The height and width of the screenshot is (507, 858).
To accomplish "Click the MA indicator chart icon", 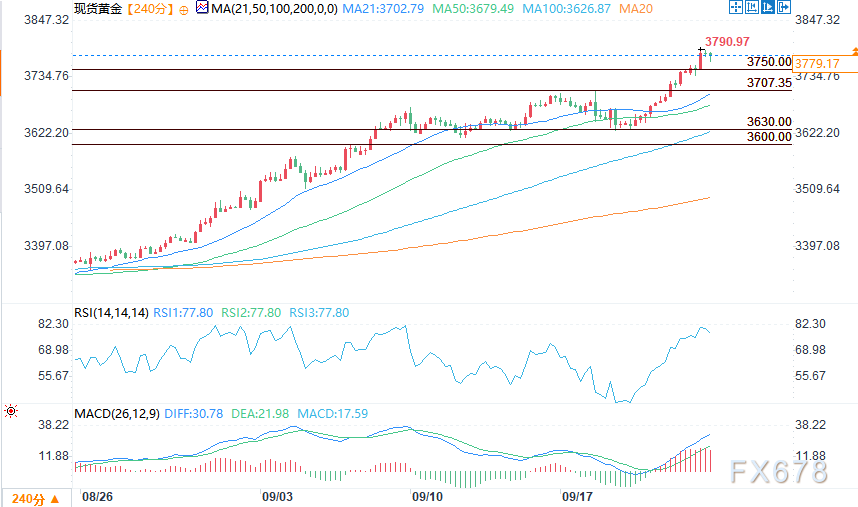I will coord(201,9).
